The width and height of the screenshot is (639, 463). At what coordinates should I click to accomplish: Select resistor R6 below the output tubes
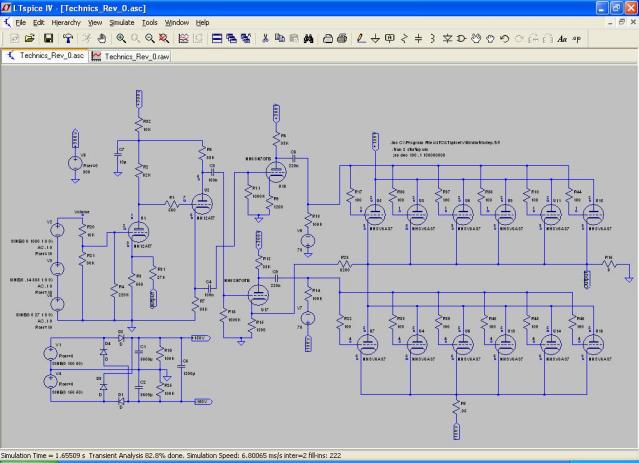click(456, 408)
